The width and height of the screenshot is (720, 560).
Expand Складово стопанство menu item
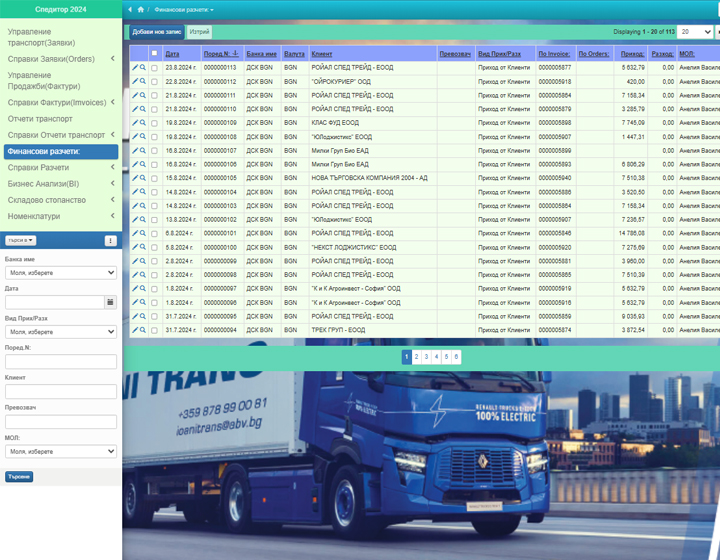click(61, 200)
